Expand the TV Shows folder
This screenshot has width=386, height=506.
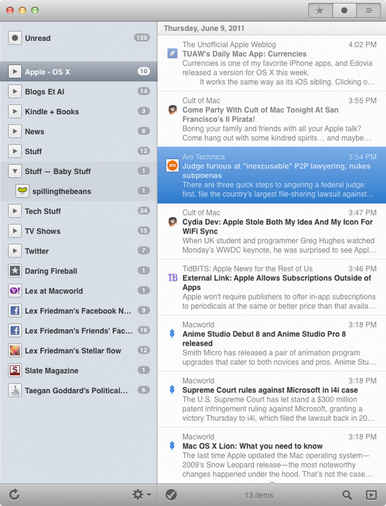tap(15, 231)
